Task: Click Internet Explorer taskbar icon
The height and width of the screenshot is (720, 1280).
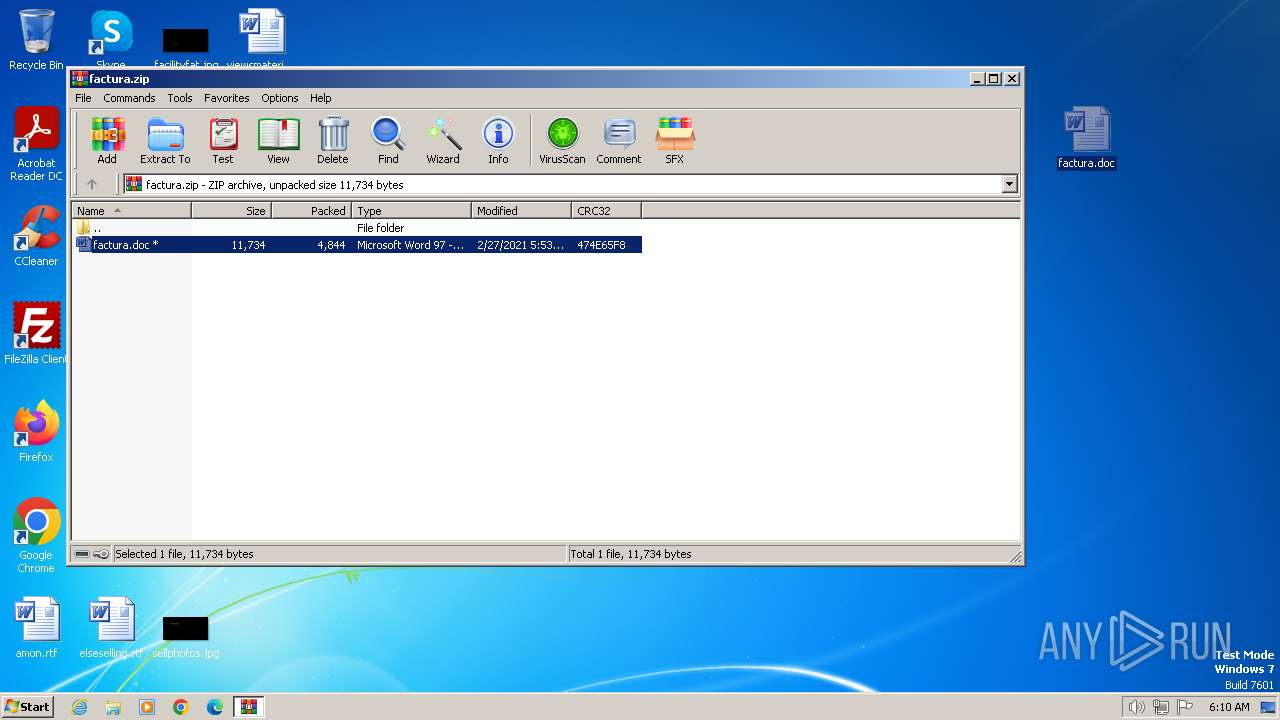Action: coord(79,707)
